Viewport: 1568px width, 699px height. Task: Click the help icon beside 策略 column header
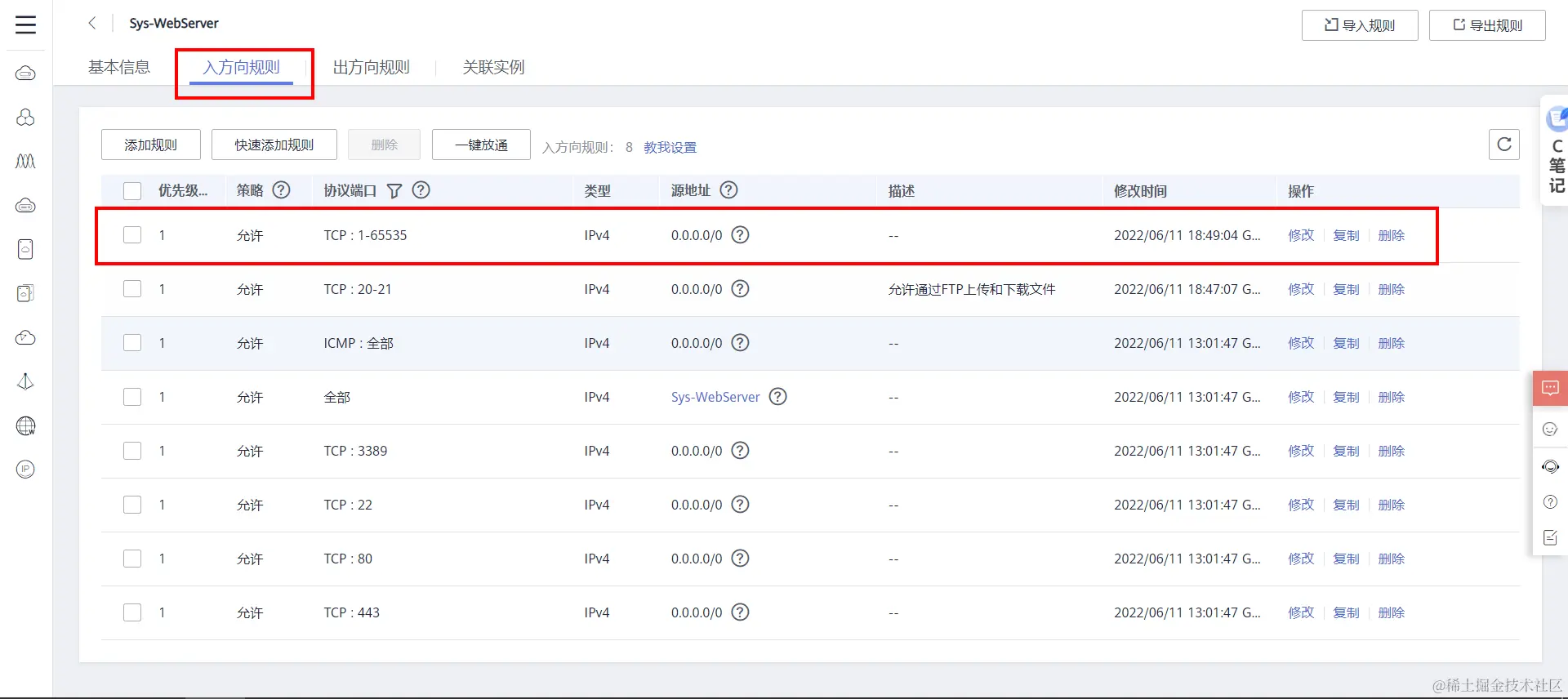click(x=281, y=190)
